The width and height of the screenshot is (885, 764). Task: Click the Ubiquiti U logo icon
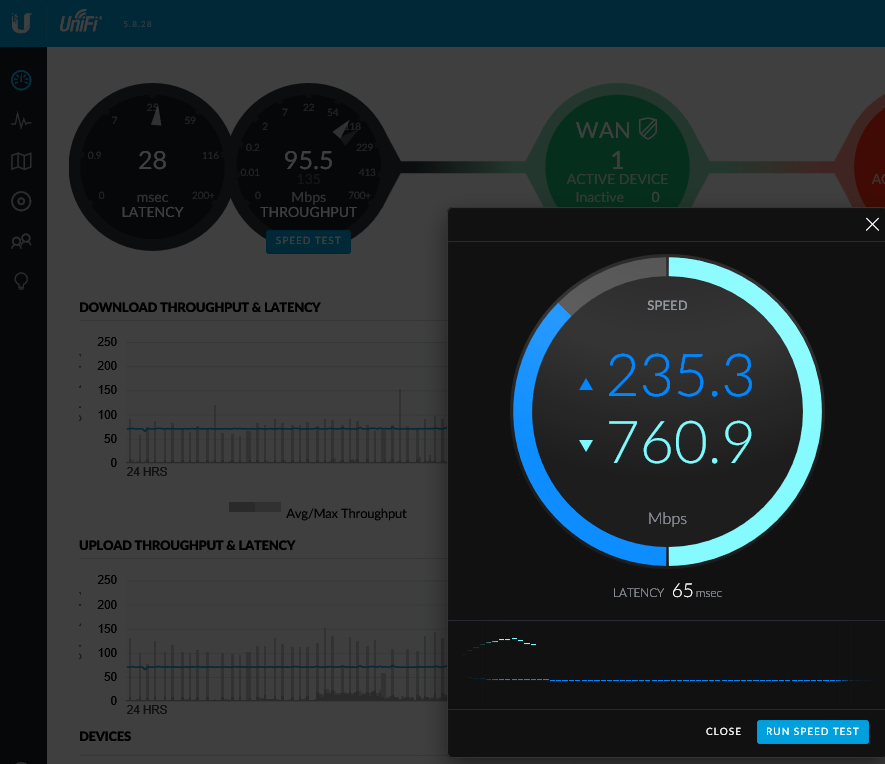(21, 23)
